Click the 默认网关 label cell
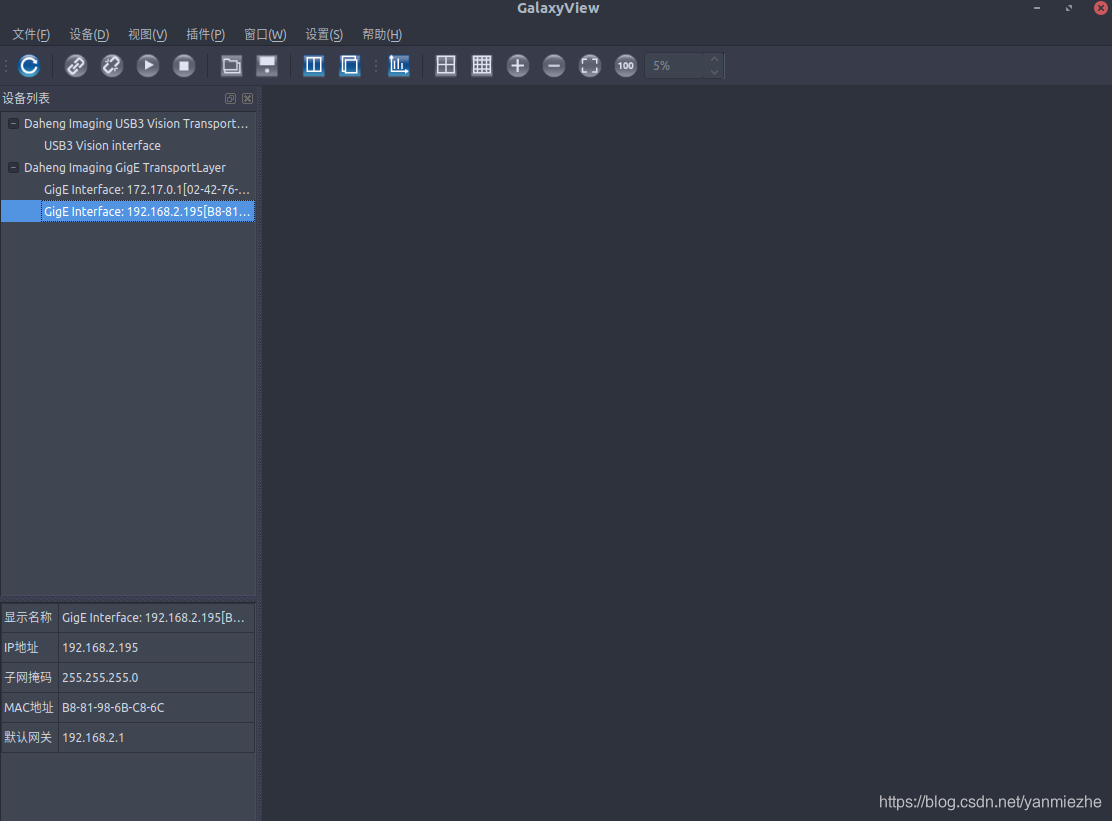The image size is (1112, 821). (x=29, y=737)
